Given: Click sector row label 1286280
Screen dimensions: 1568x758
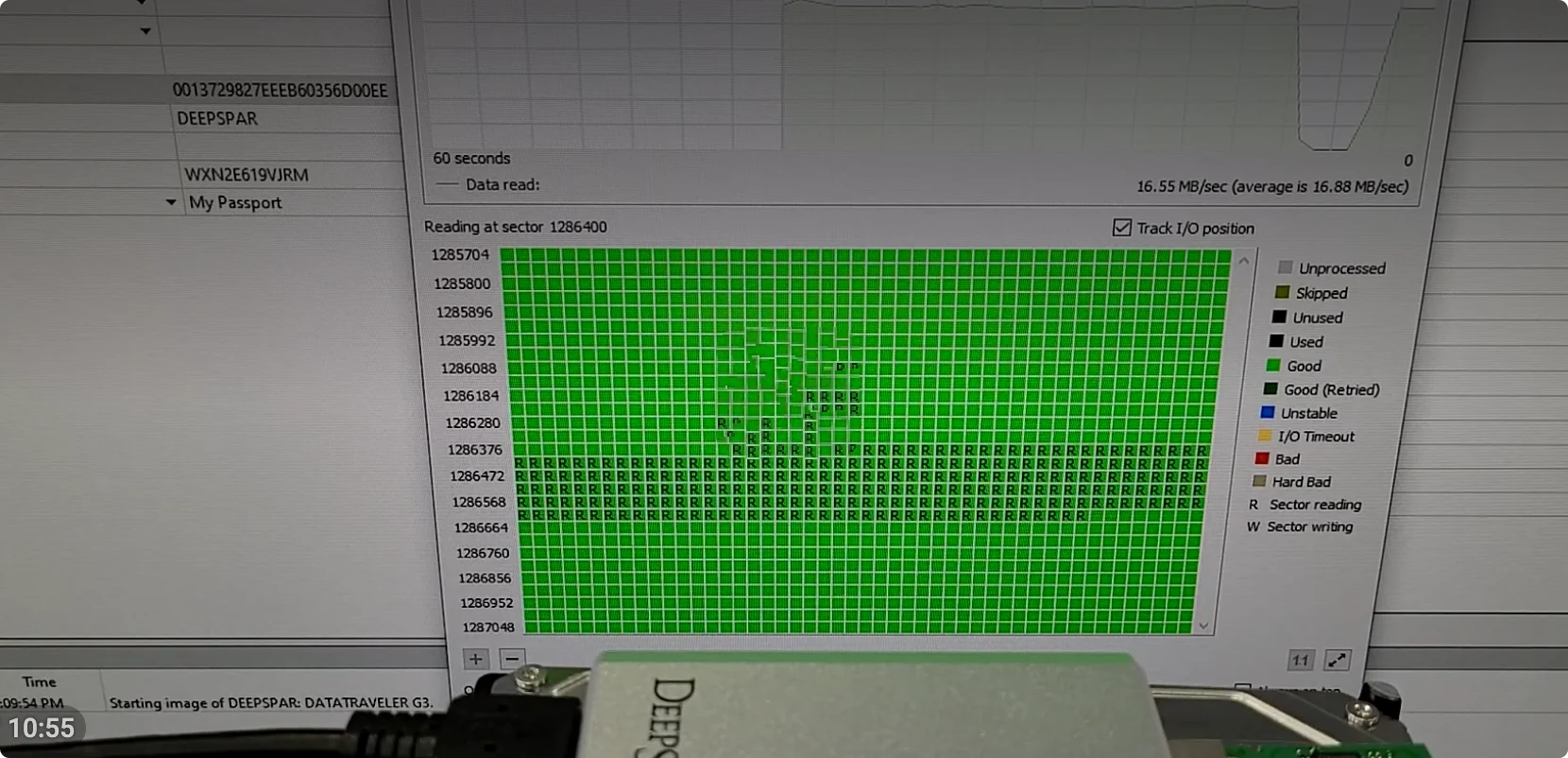Looking at the screenshot, I should [x=473, y=422].
